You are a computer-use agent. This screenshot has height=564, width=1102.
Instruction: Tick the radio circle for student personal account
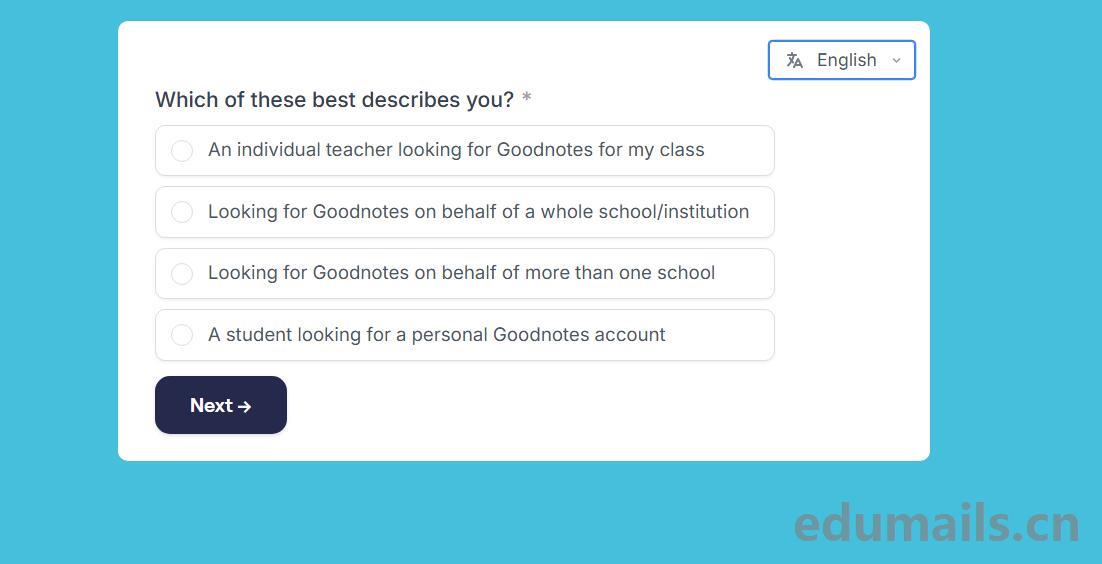182,335
